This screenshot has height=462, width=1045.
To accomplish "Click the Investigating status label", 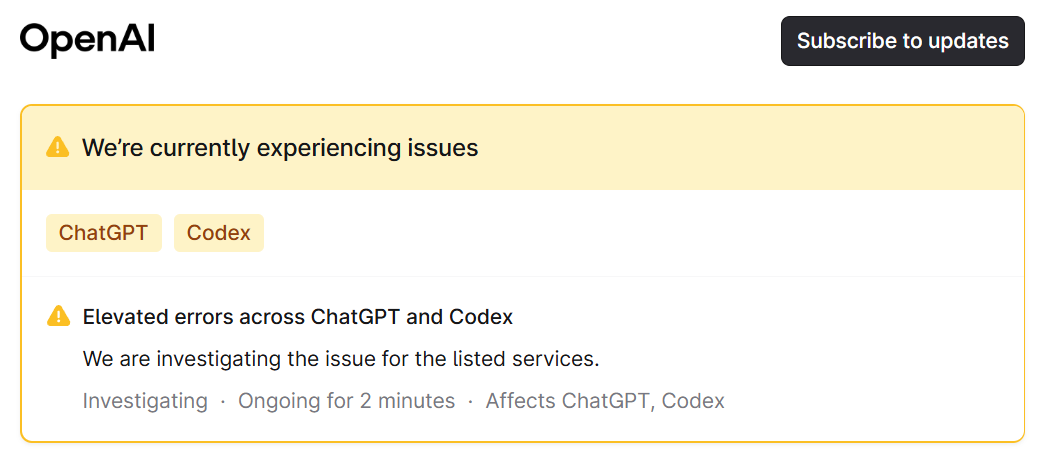I will tap(145, 401).
